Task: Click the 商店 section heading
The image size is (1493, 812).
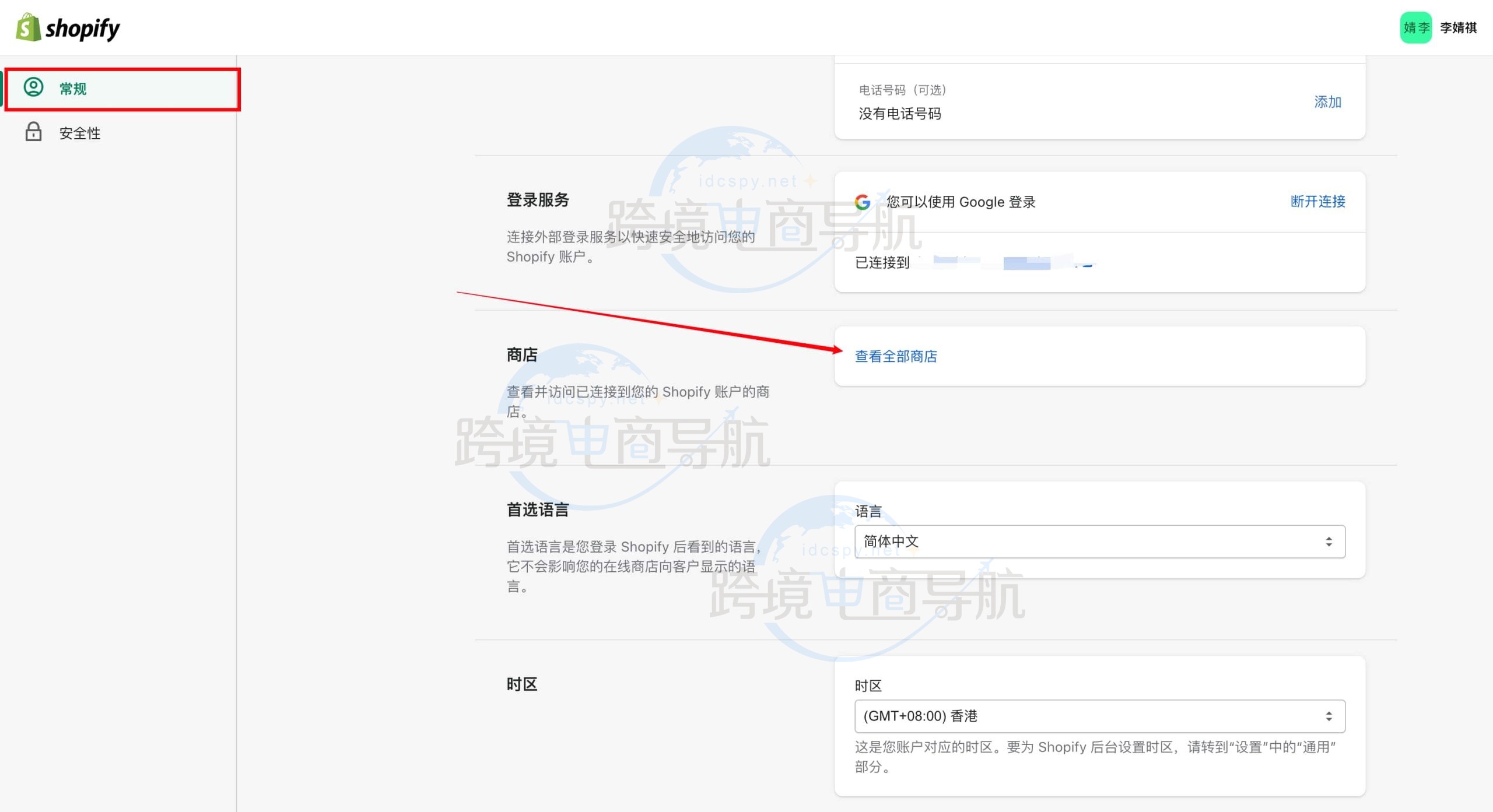Action: 521,355
